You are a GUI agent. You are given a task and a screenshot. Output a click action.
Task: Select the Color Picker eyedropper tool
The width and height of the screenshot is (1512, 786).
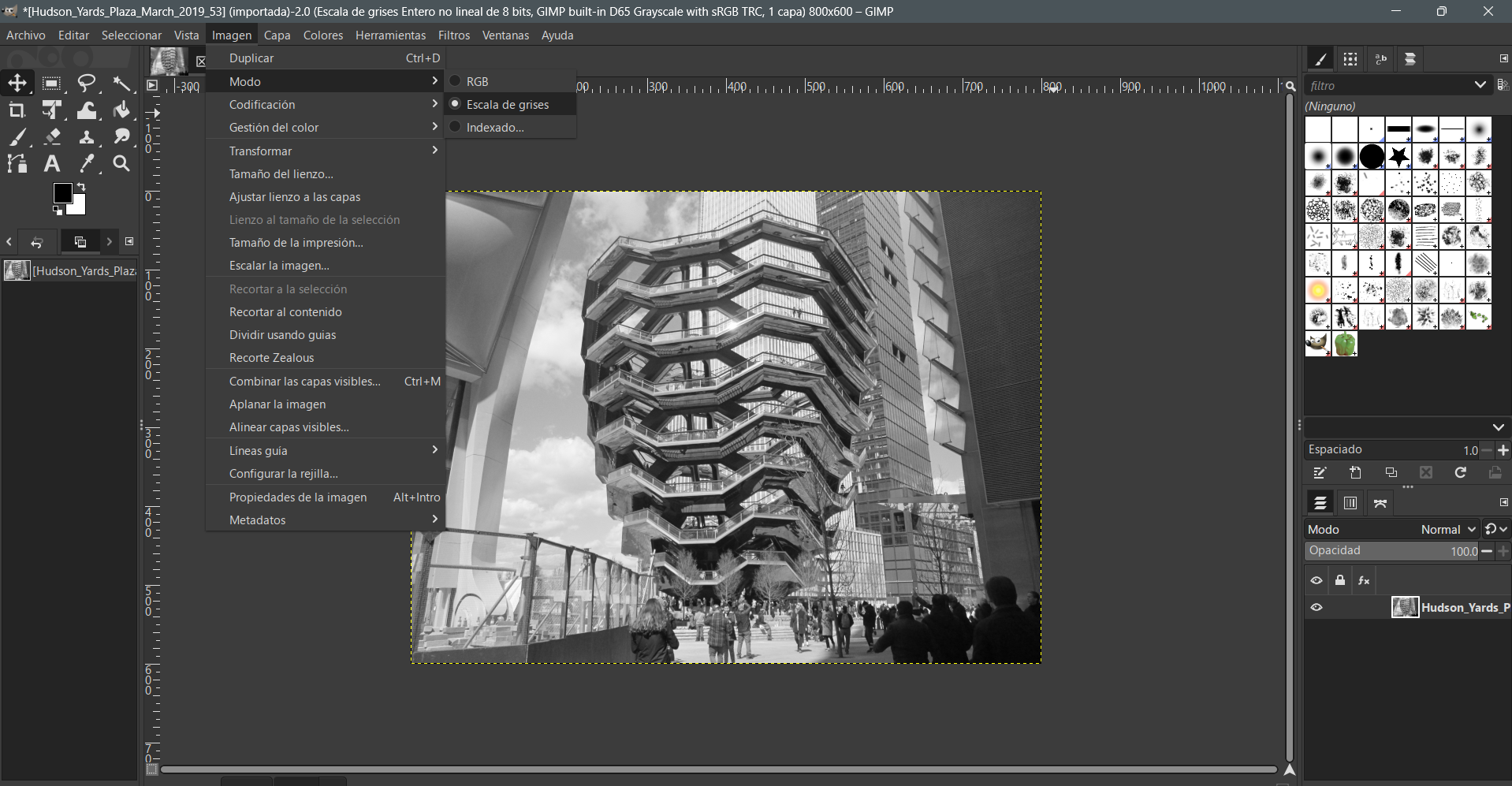click(87, 164)
